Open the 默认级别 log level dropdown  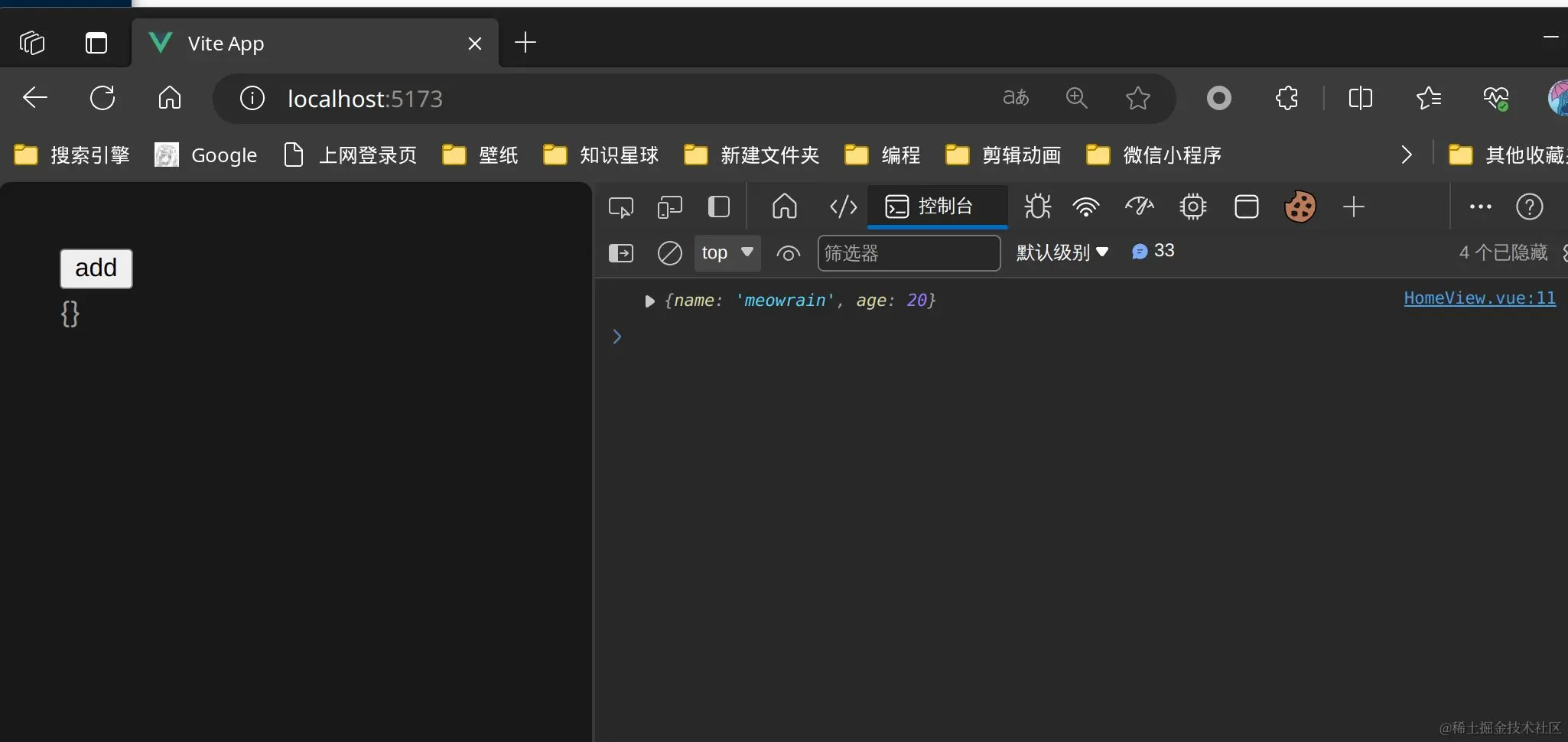(1062, 252)
